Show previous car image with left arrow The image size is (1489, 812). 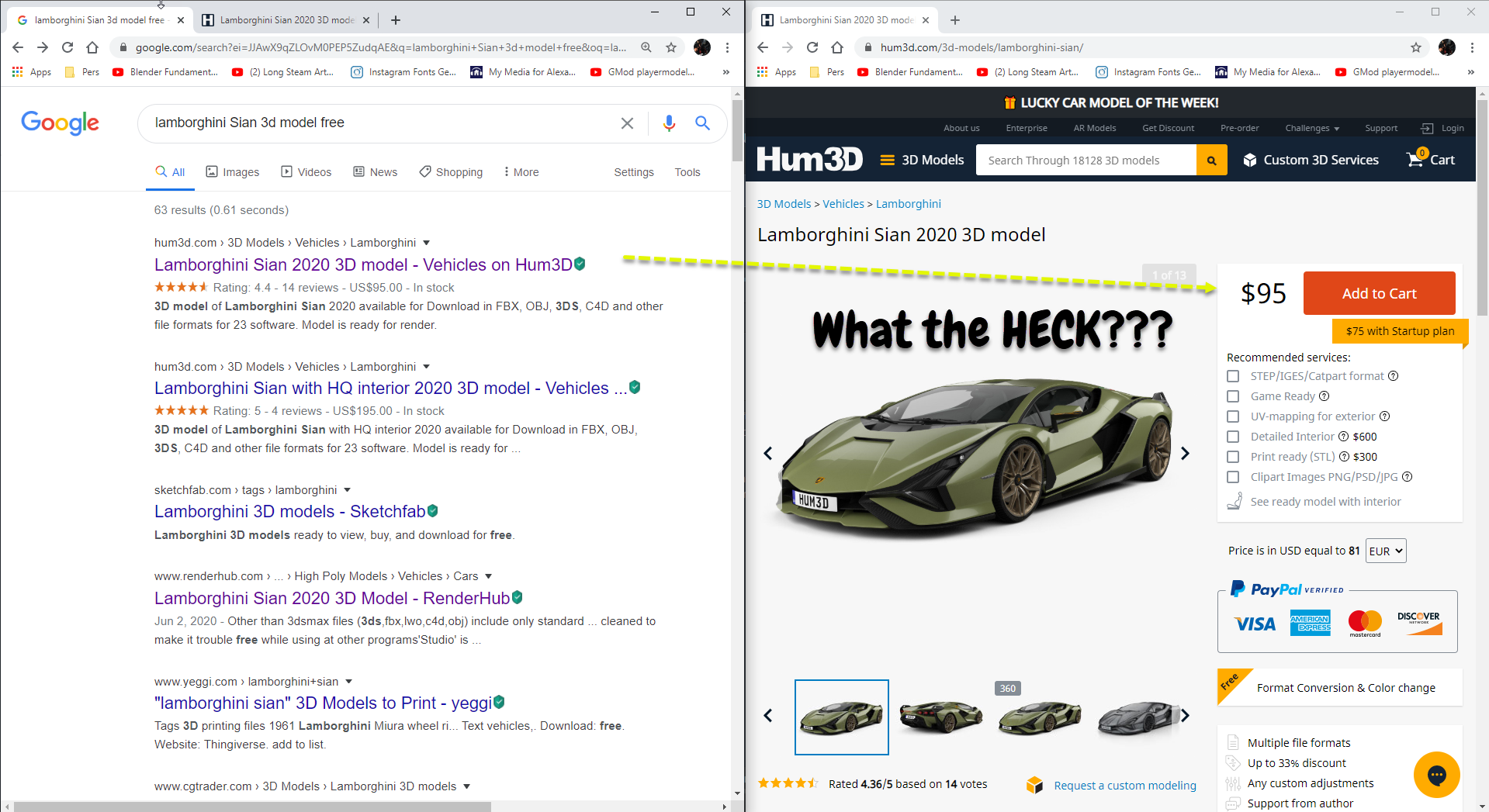tap(768, 453)
